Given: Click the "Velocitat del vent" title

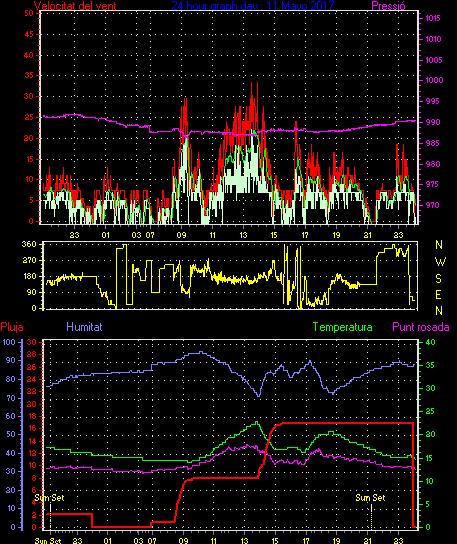Looking at the screenshot, I should [75, 6].
